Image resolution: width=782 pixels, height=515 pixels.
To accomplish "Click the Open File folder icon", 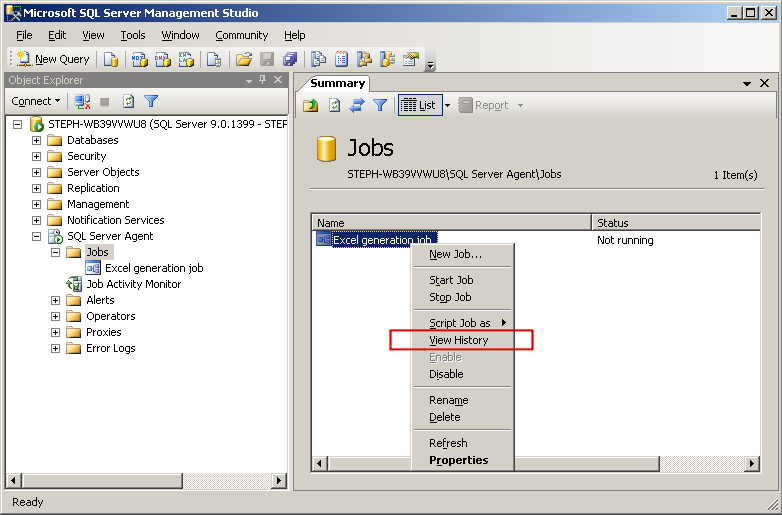I will point(243,59).
